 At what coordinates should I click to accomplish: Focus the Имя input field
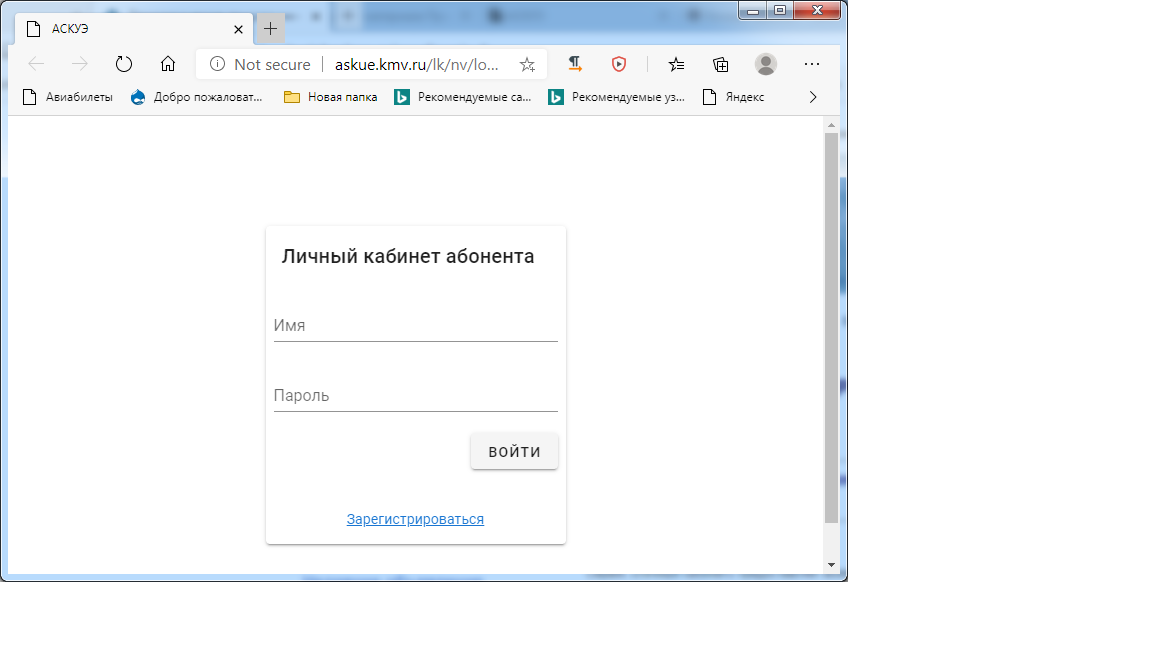pyautogui.click(x=415, y=326)
